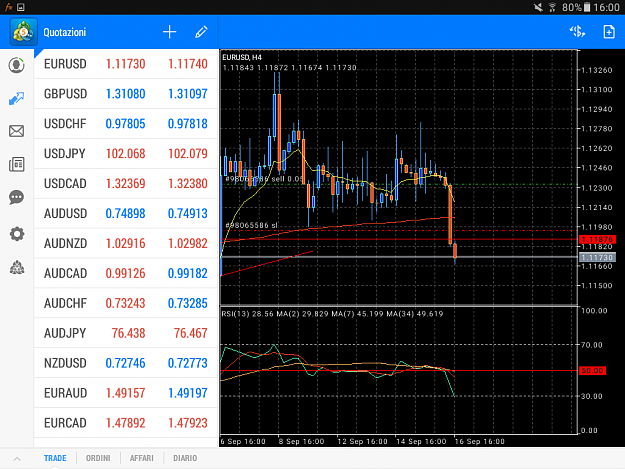Select the AUDNZD quote row
Image resolution: width=625 pixels, height=469 pixels.
pos(126,243)
